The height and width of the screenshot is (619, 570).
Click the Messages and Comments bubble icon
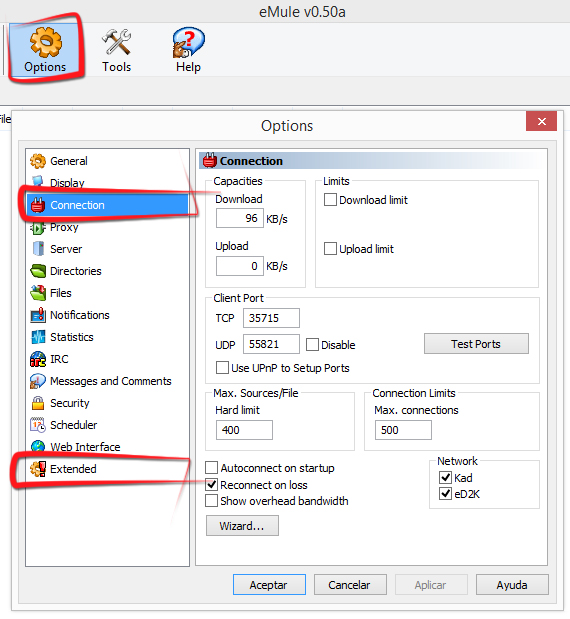point(38,381)
